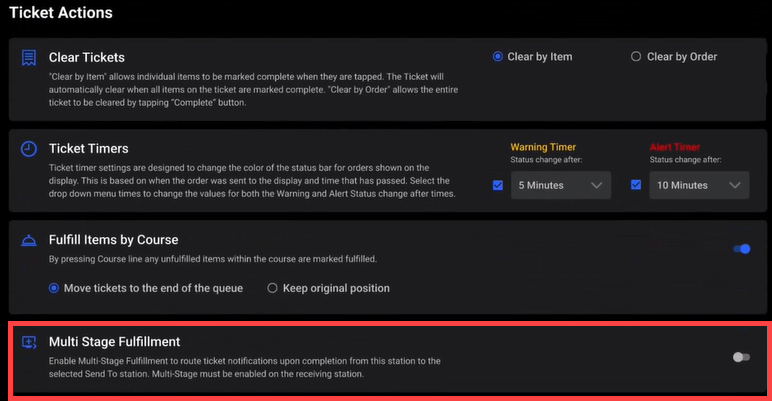Click the Ticket Actions heading
The width and height of the screenshot is (772, 401).
[61, 13]
